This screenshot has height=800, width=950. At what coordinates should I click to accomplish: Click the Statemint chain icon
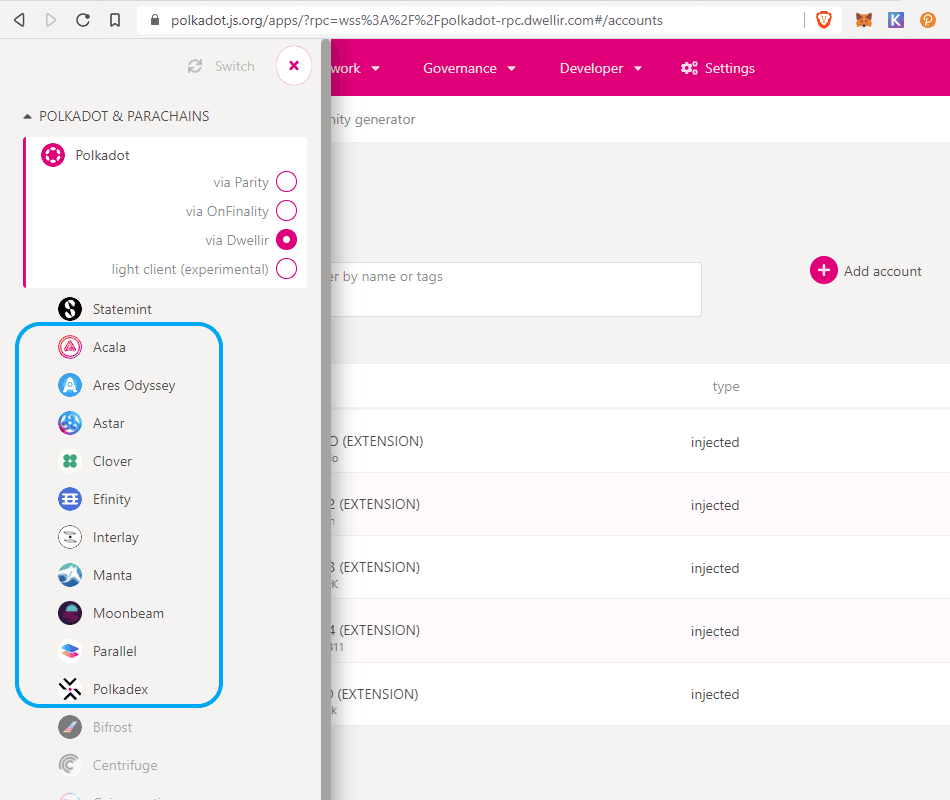coord(70,309)
